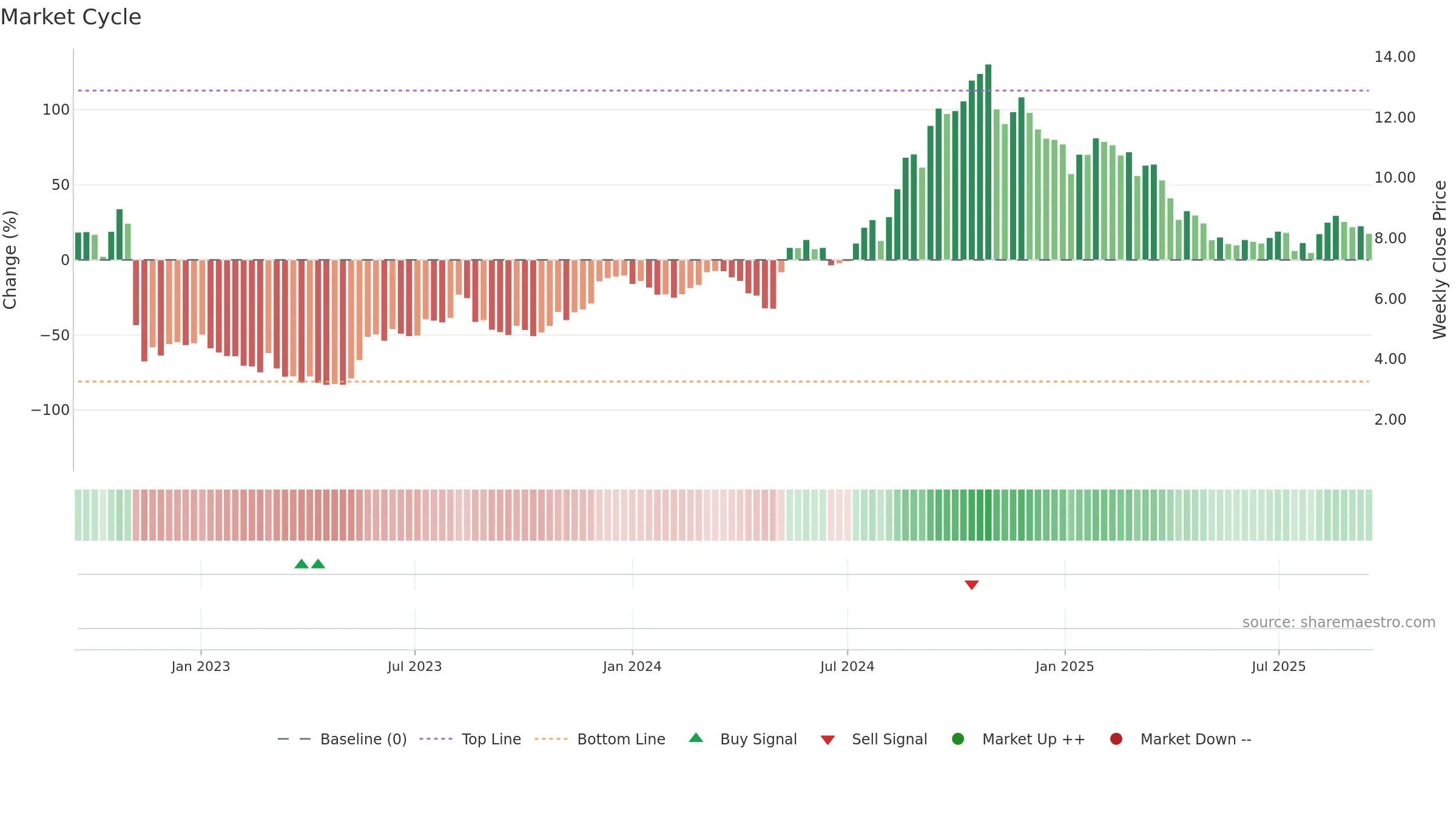The height and width of the screenshot is (819, 1456).
Task: Click the 6.00 tick on right axis
Action: pos(1390,299)
